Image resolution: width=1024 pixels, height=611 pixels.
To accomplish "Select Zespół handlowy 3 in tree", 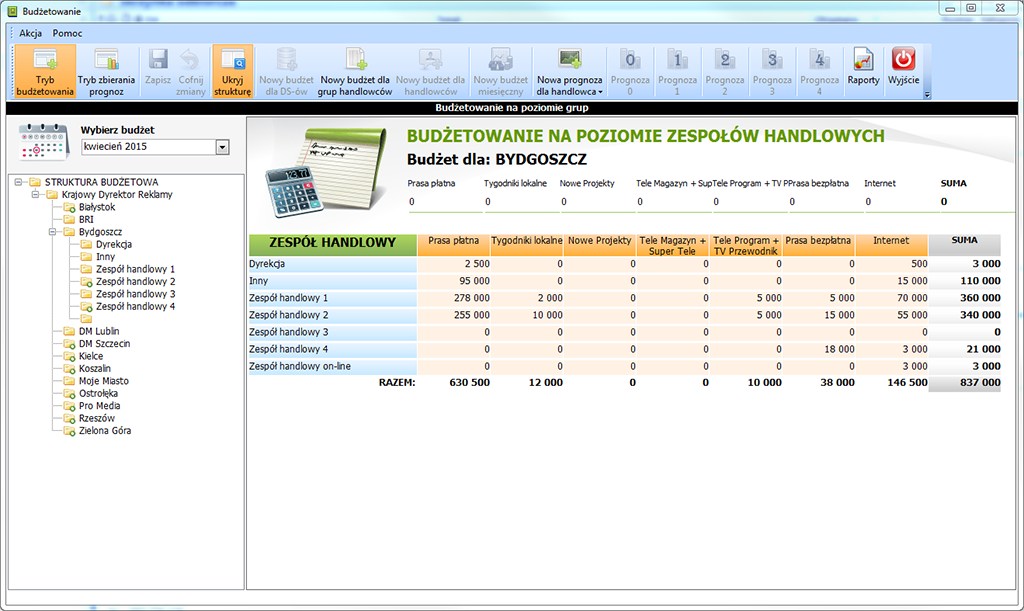I will pyautogui.click(x=135, y=294).
